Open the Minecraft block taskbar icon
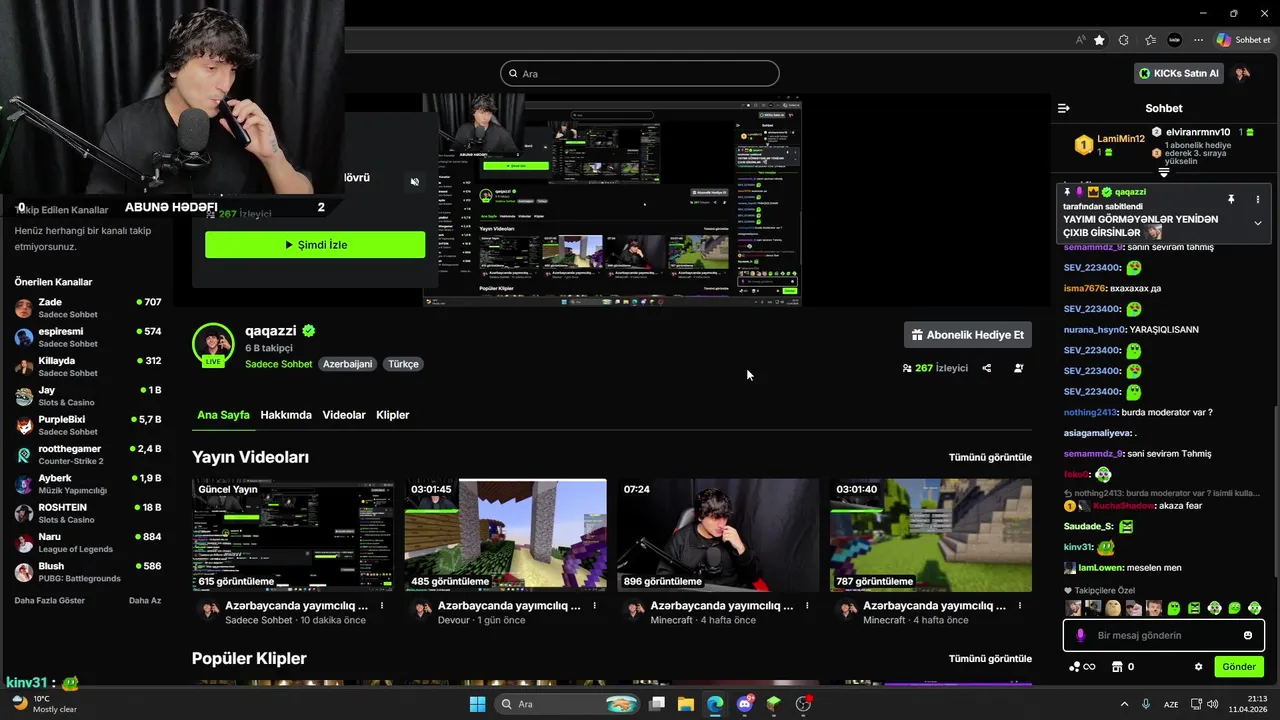 (x=773, y=704)
